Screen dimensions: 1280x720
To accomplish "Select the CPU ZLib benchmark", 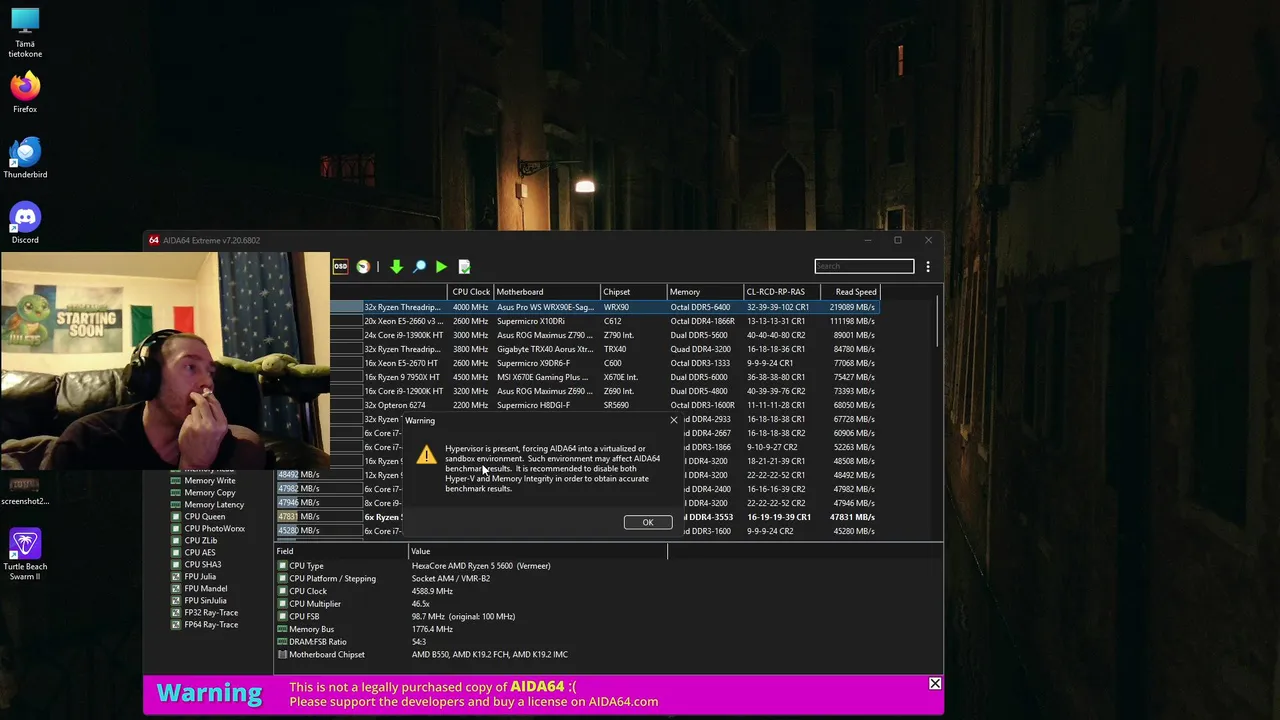I will pyautogui.click(x=200, y=541).
